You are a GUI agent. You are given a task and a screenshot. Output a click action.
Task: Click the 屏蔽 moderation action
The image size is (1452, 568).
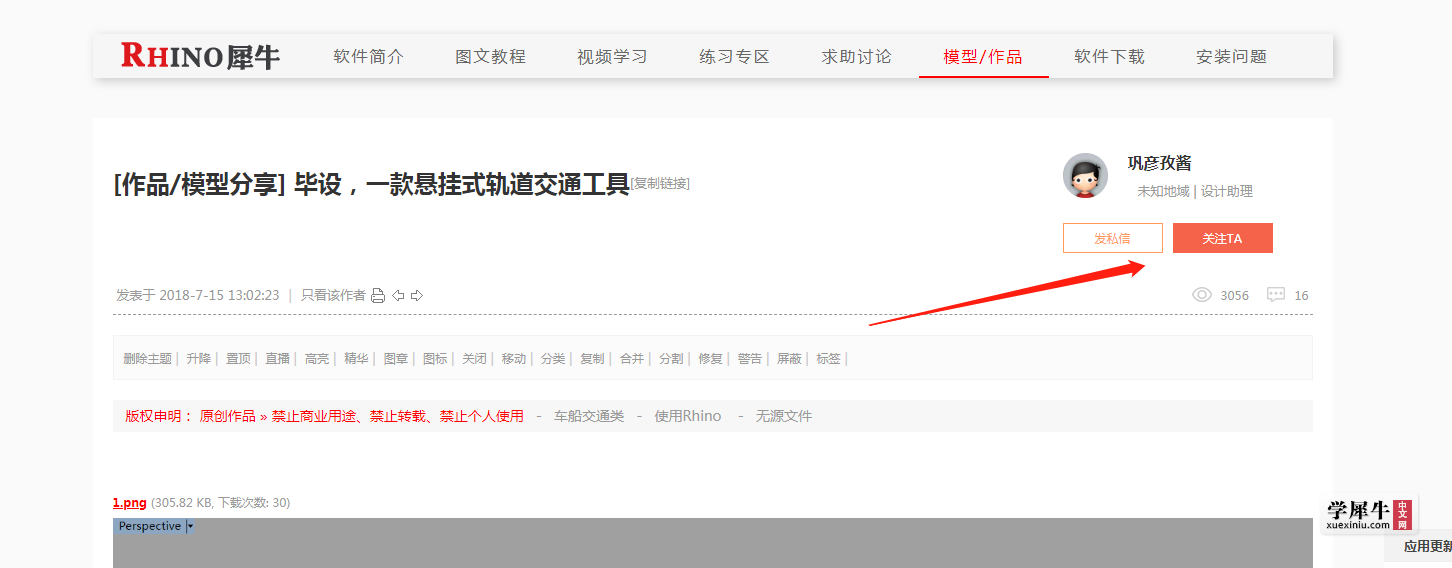click(x=790, y=358)
